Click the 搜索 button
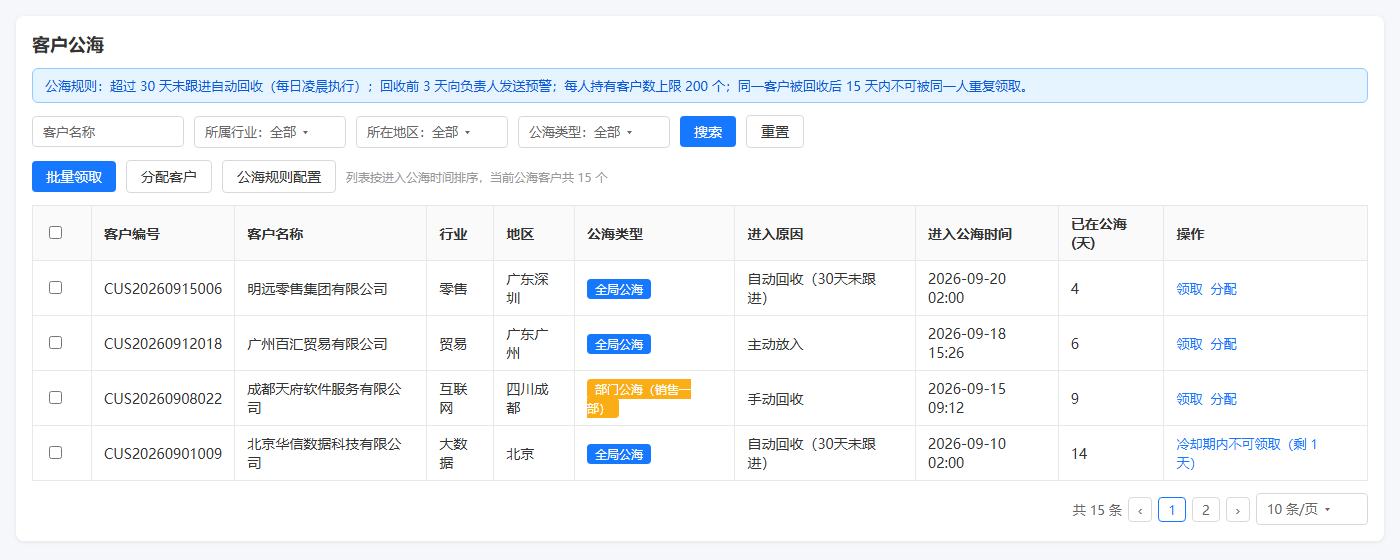 click(x=708, y=132)
